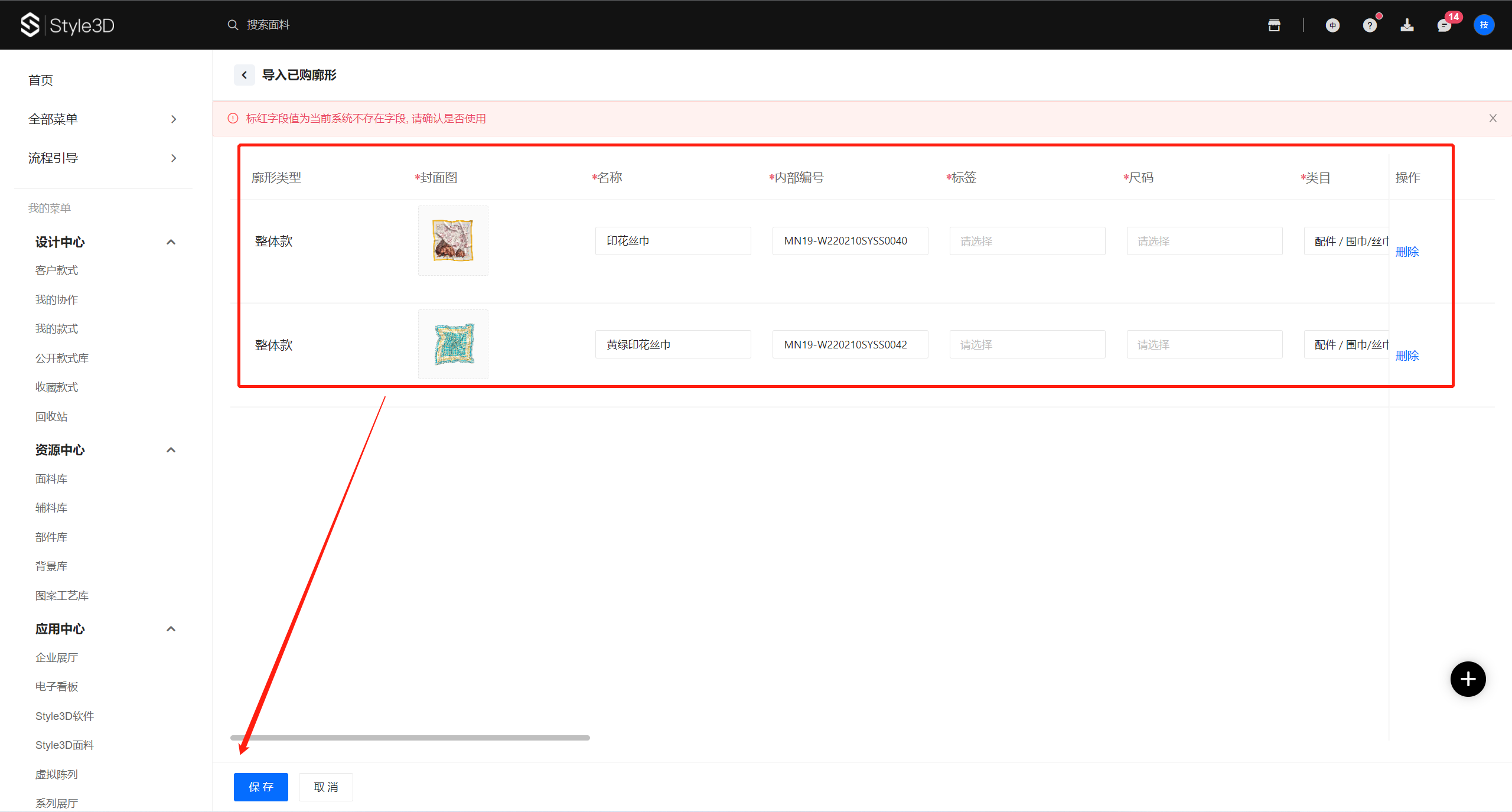Viewport: 1512px width, 812px height.
Task: Collapse the 资源中心 section
Action: point(171,450)
